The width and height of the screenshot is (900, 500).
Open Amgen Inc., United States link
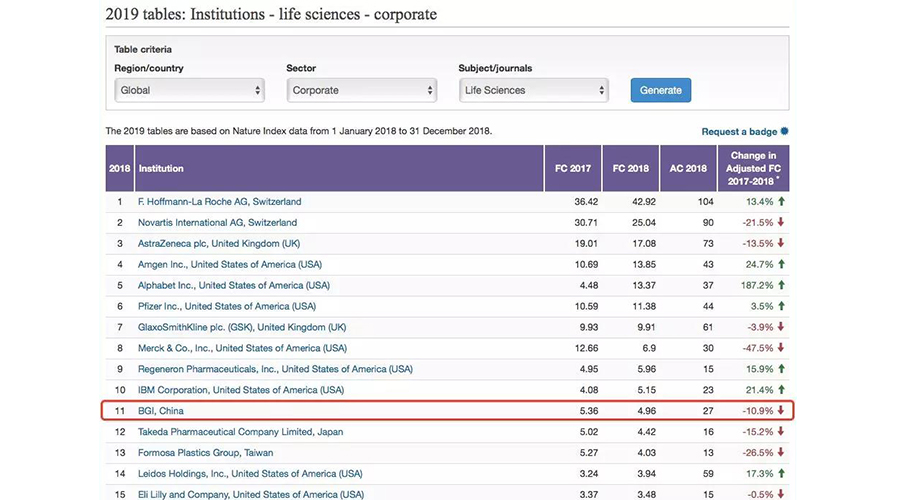pyautogui.click(x=230, y=265)
